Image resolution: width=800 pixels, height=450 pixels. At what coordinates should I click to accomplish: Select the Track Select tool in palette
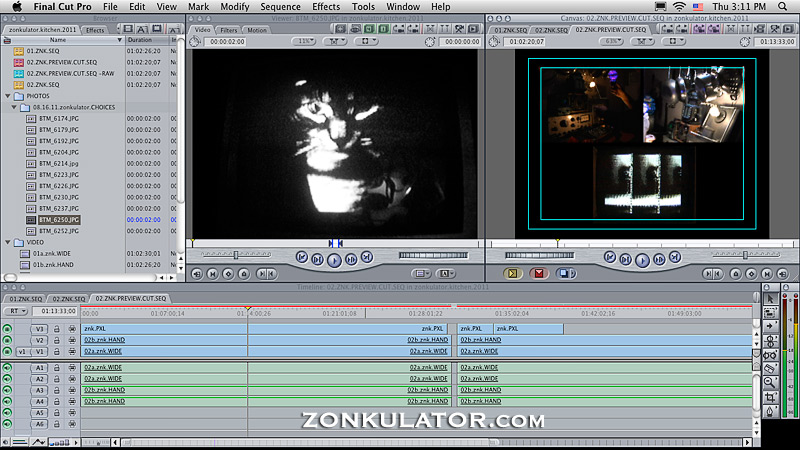click(x=770, y=327)
